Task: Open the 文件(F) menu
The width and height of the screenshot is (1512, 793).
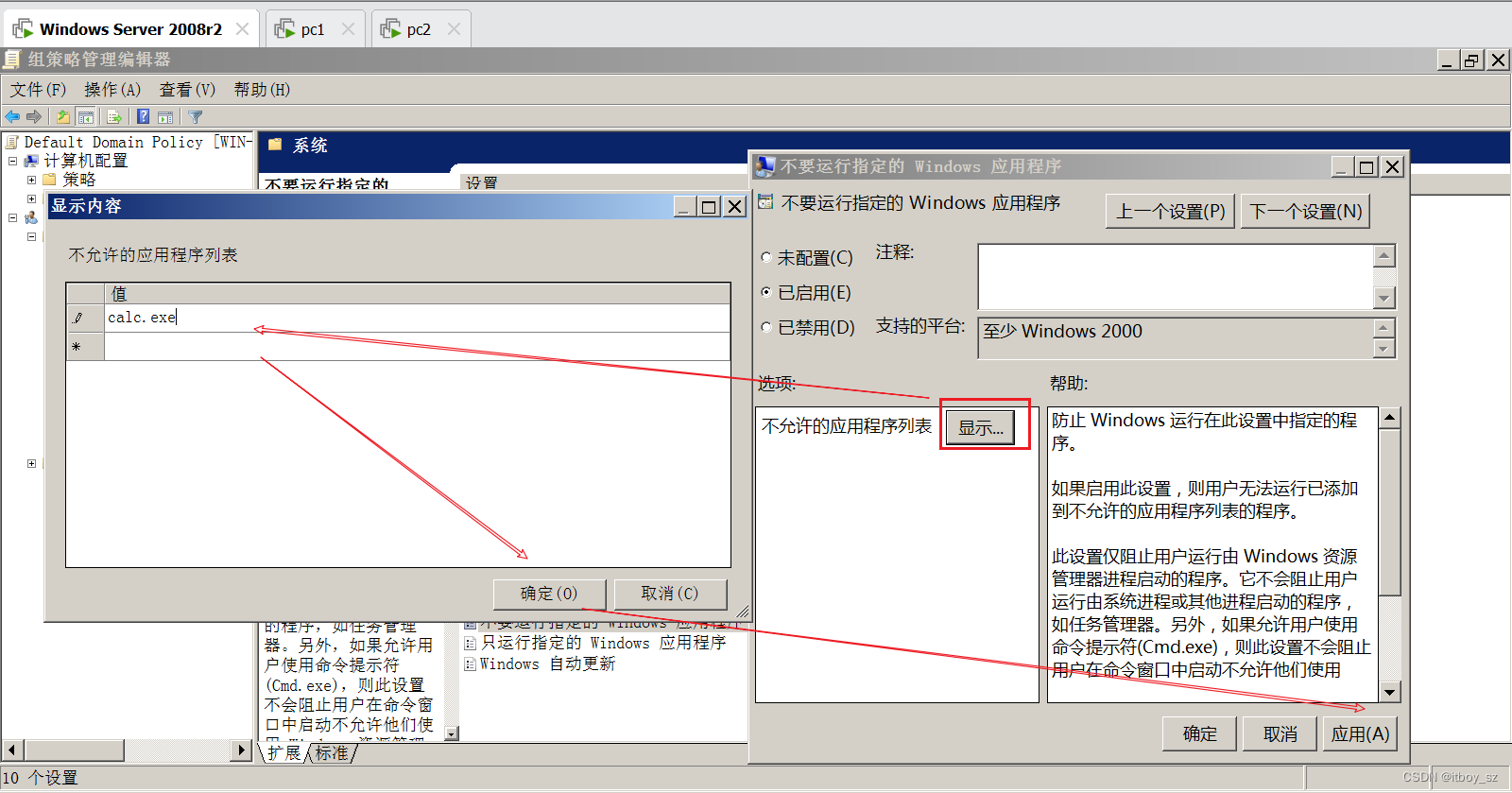Action: coord(38,90)
